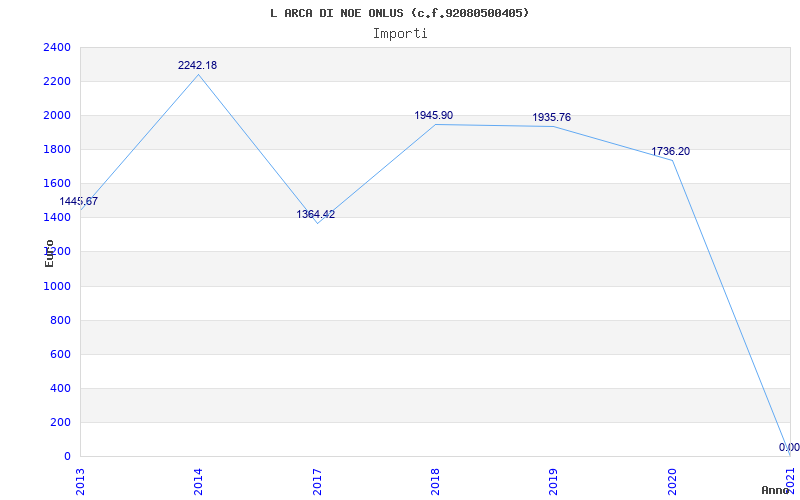800x500 pixels.
Task: Select the 2020 x-axis label
Action: [672, 482]
